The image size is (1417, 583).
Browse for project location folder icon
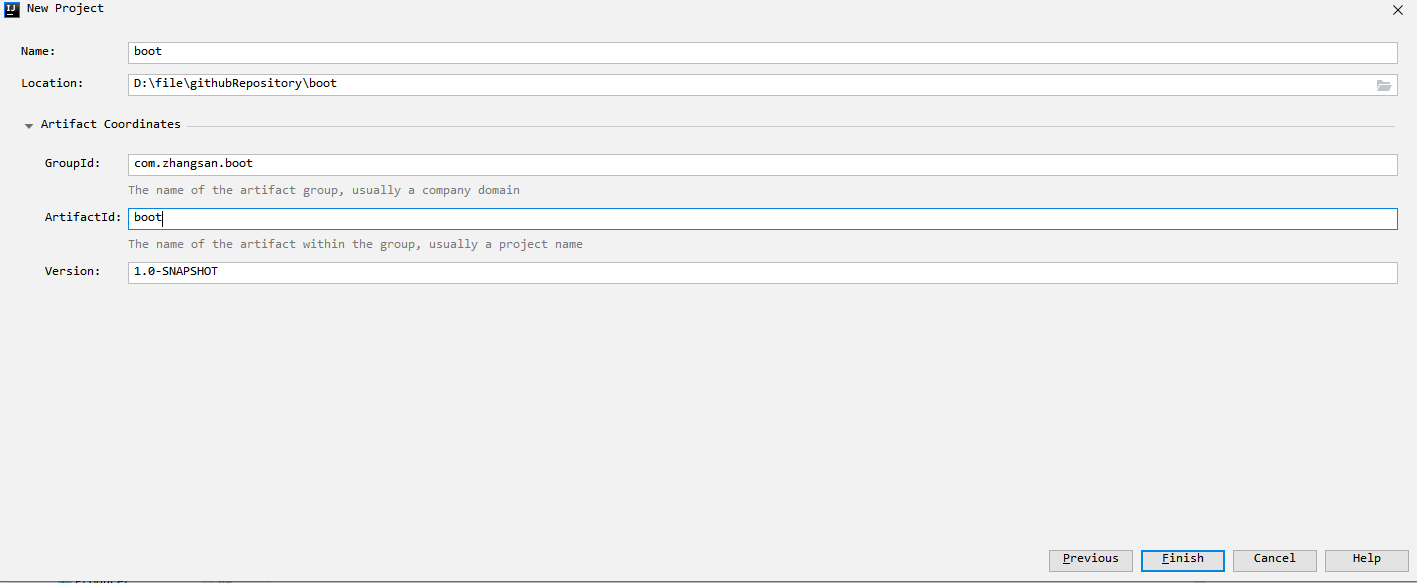pyautogui.click(x=1384, y=85)
